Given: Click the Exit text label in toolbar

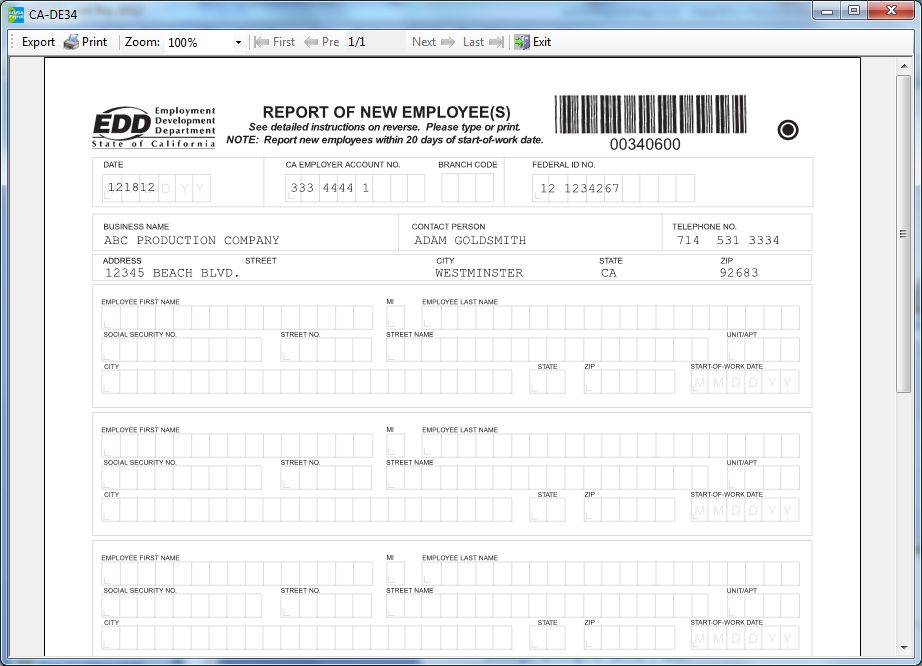Looking at the screenshot, I should click(x=542, y=42).
